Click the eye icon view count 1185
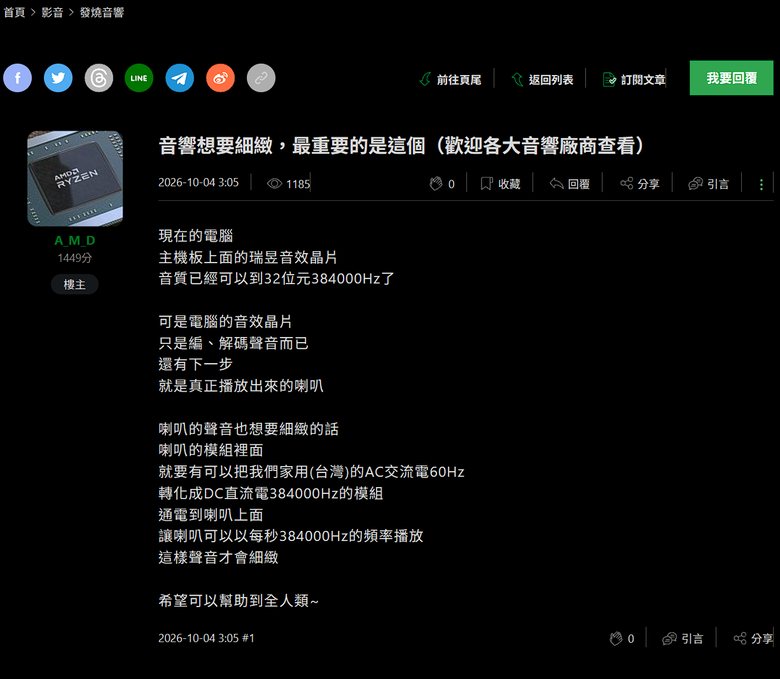 289,184
